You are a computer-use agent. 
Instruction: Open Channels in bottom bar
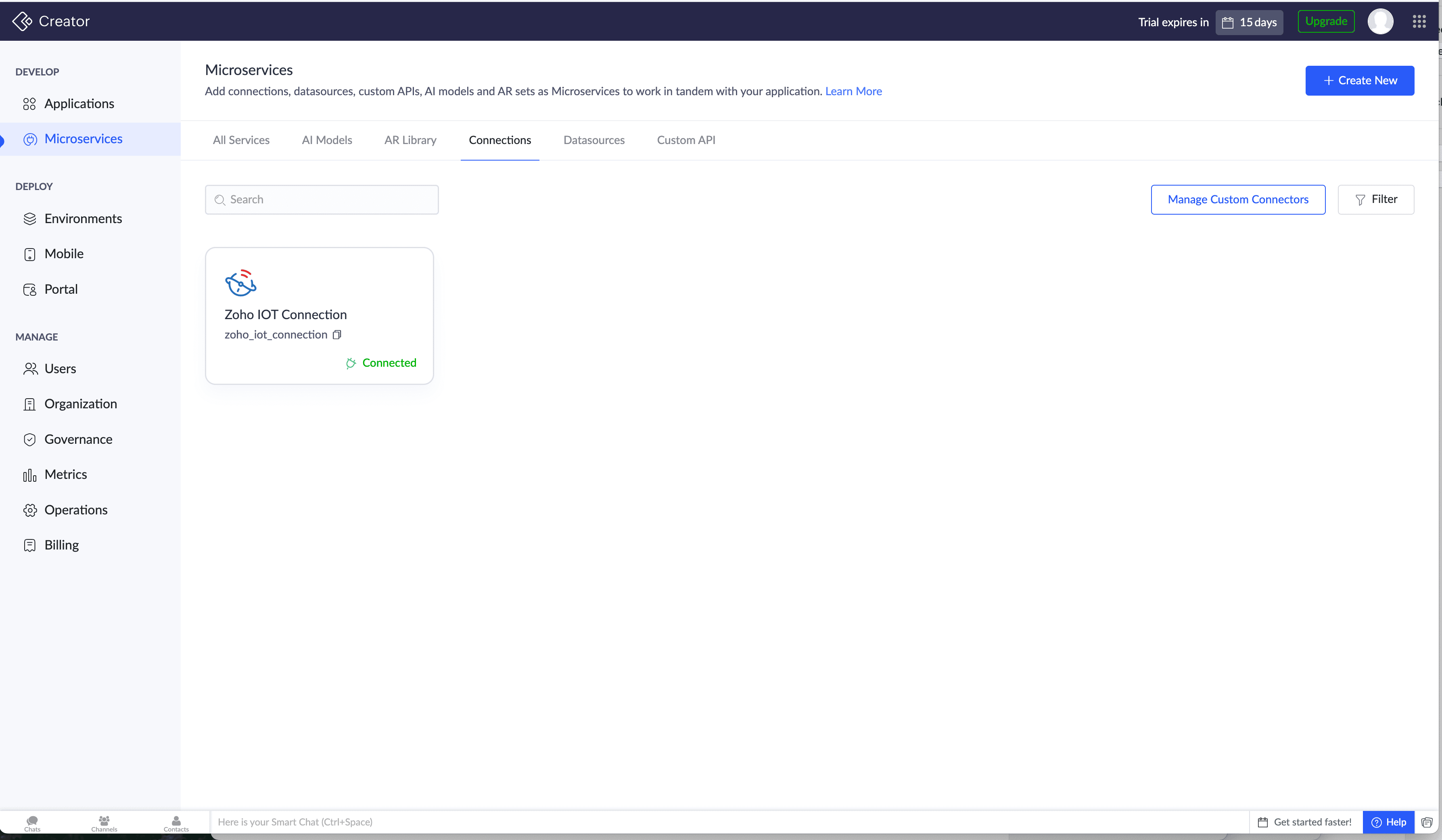point(104,823)
